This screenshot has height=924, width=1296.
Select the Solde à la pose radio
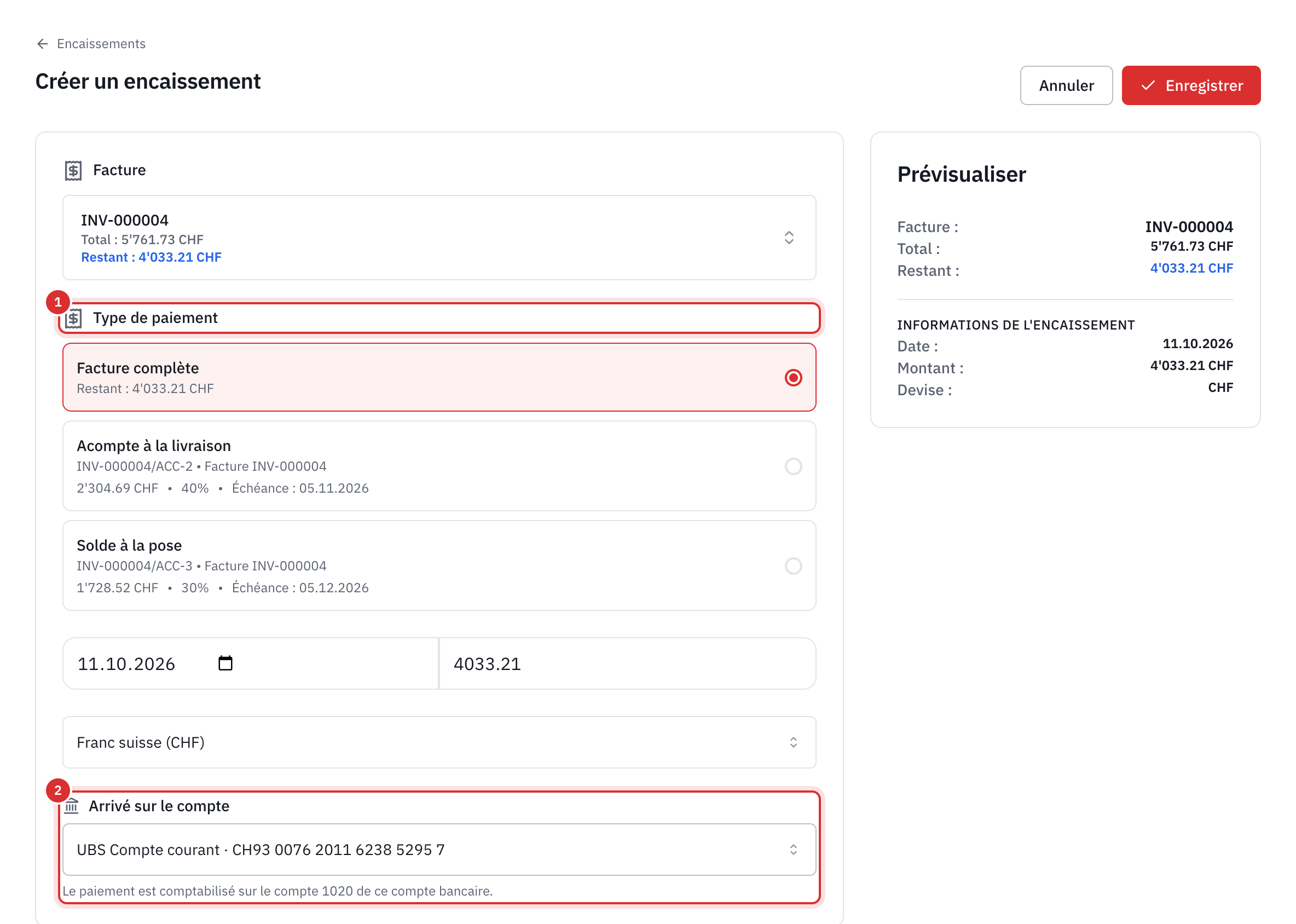[x=793, y=566]
